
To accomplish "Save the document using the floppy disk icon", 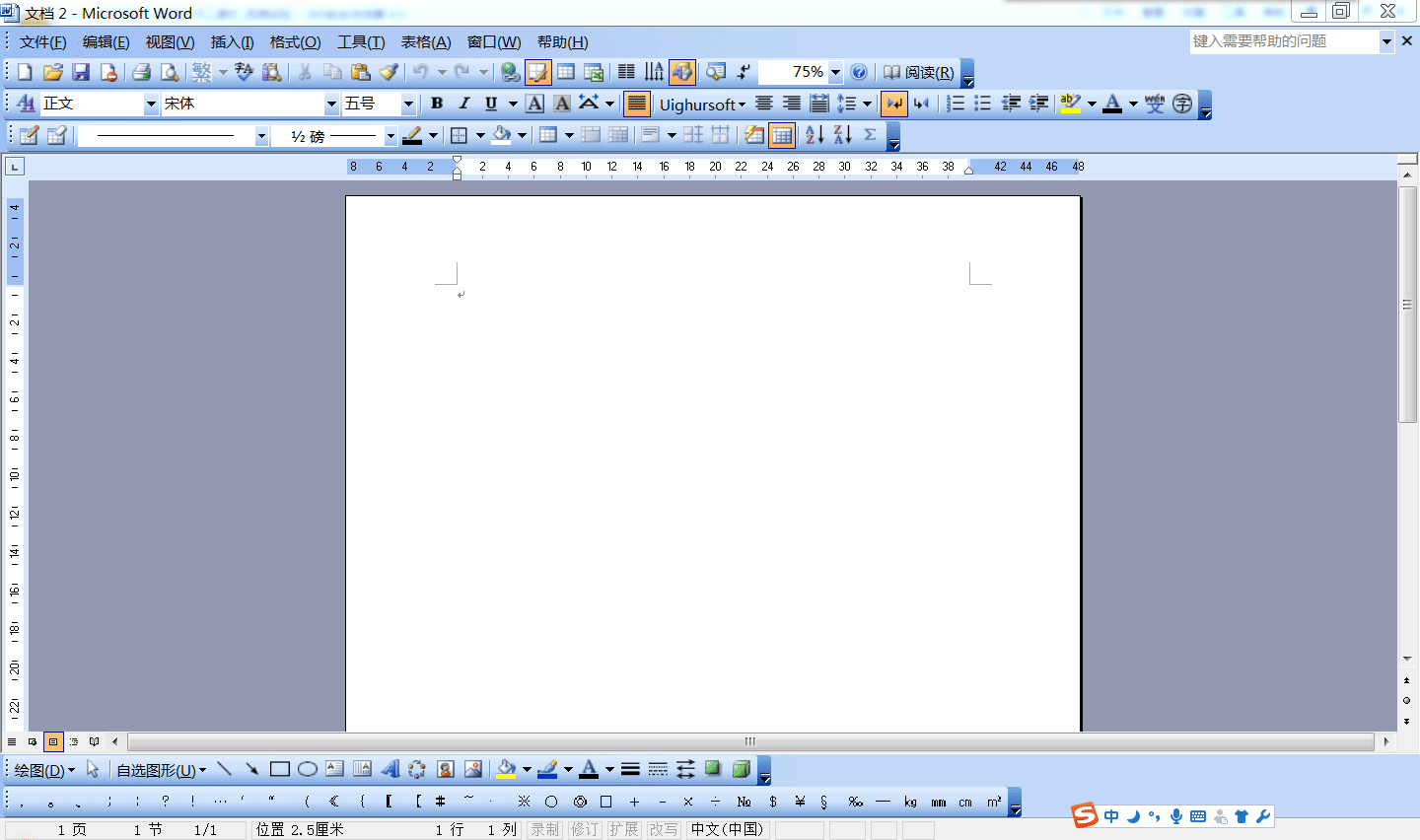I will pos(81,72).
